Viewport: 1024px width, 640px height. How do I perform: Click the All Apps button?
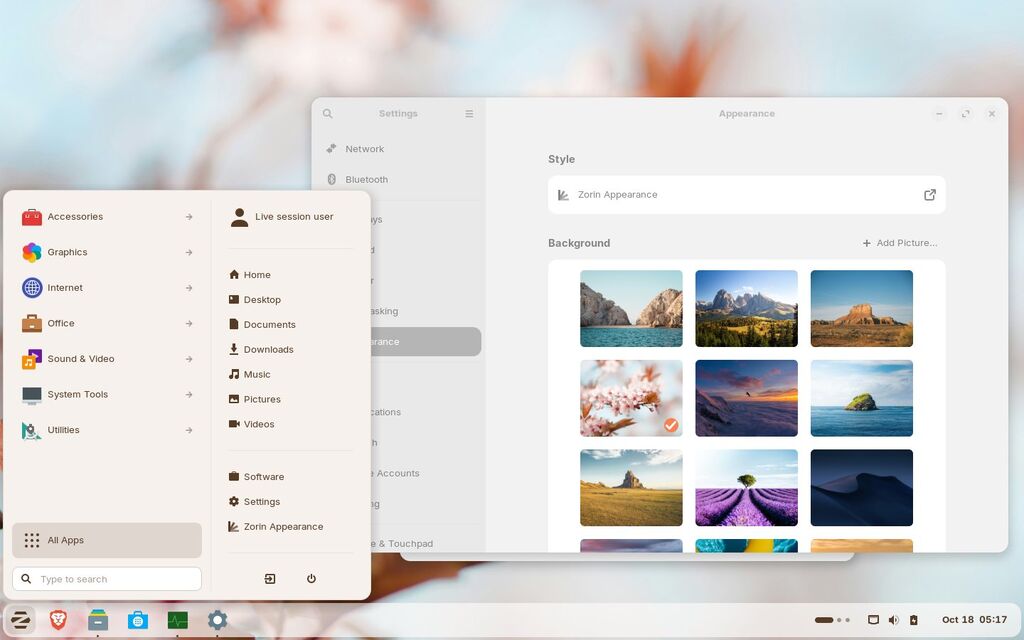(107, 540)
